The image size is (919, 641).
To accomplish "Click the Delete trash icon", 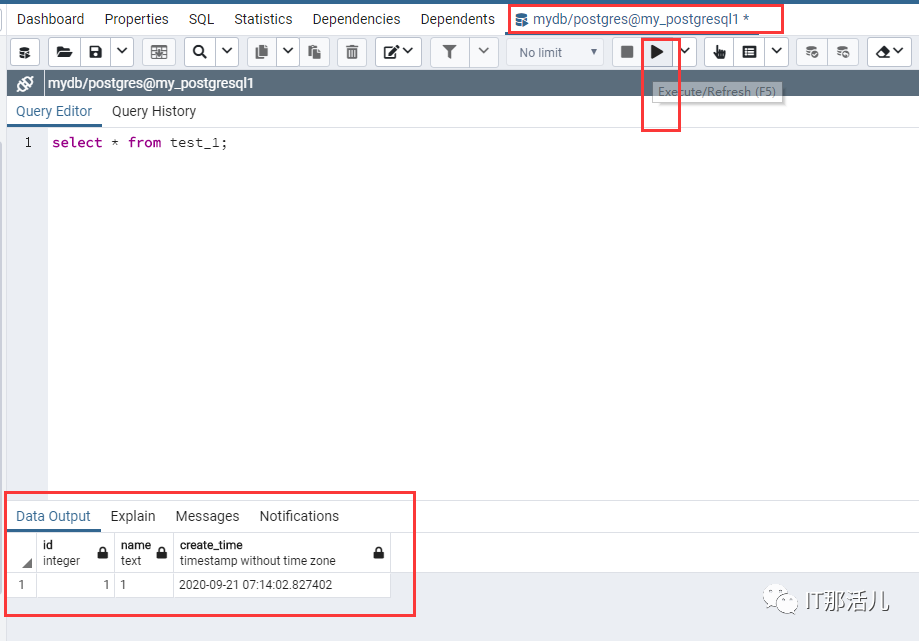I will (x=352, y=52).
